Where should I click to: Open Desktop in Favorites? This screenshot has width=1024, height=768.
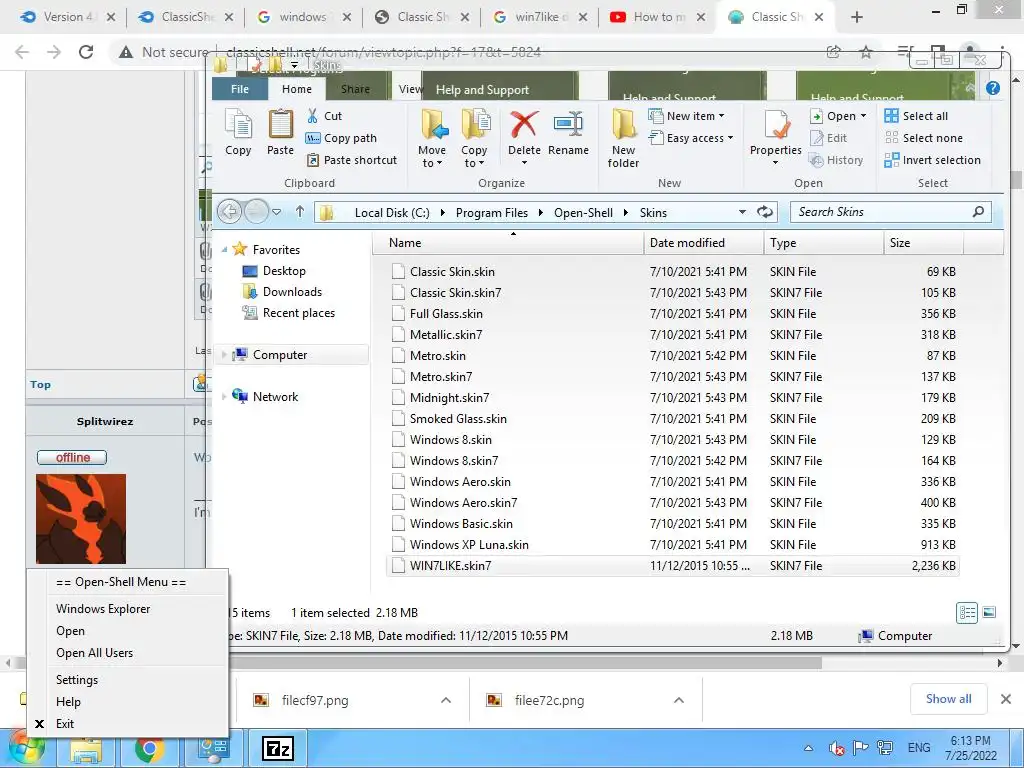pyautogui.click(x=284, y=270)
